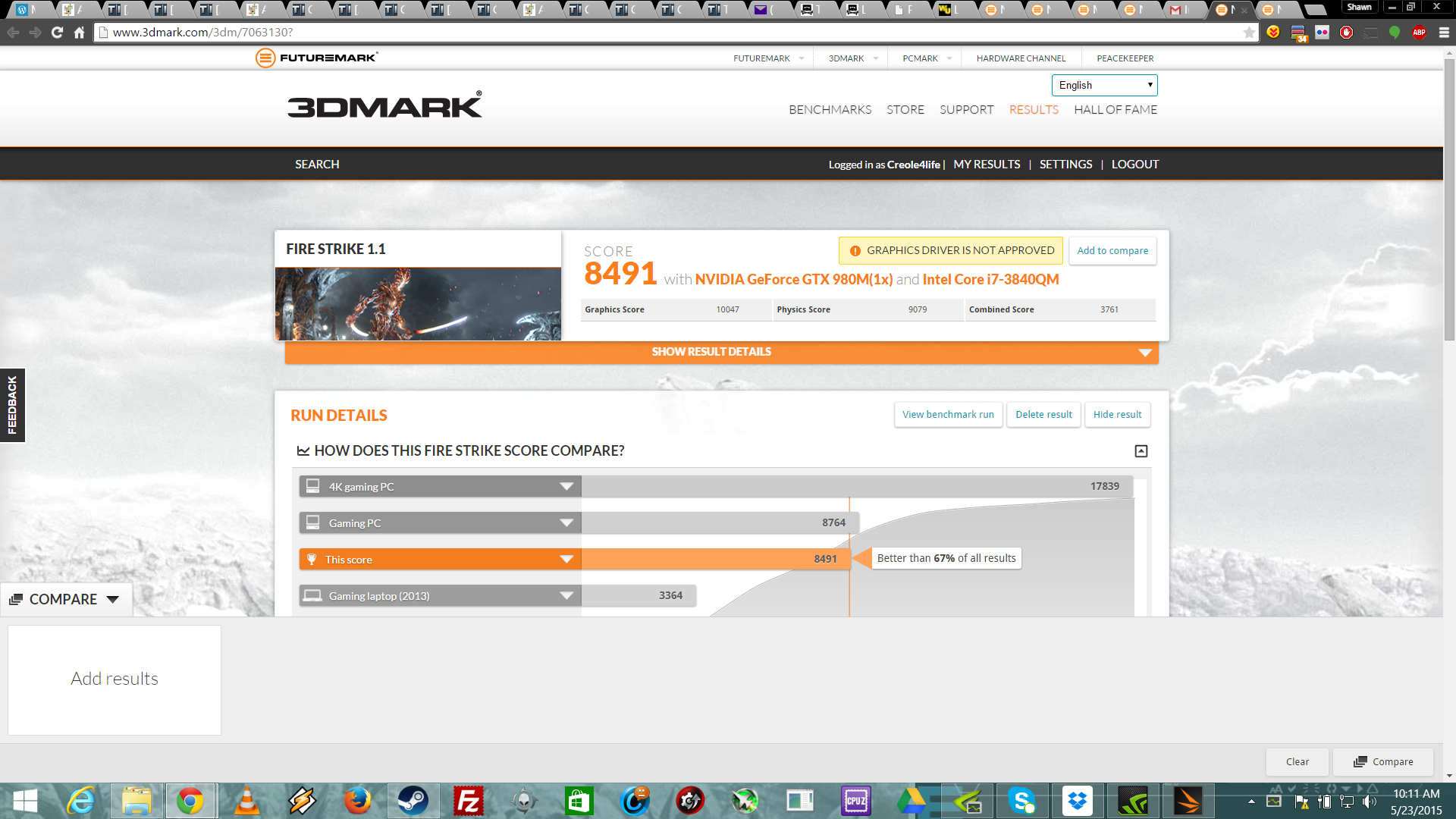1456x819 pixels.
Task: Open the Adblock Plus ABP extension icon
Action: pyautogui.click(x=1419, y=33)
